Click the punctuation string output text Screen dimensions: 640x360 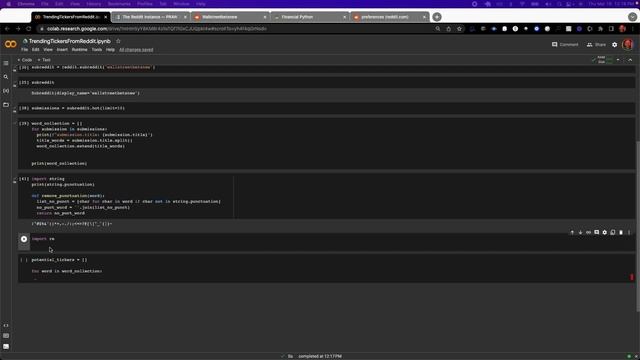point(72,224)
